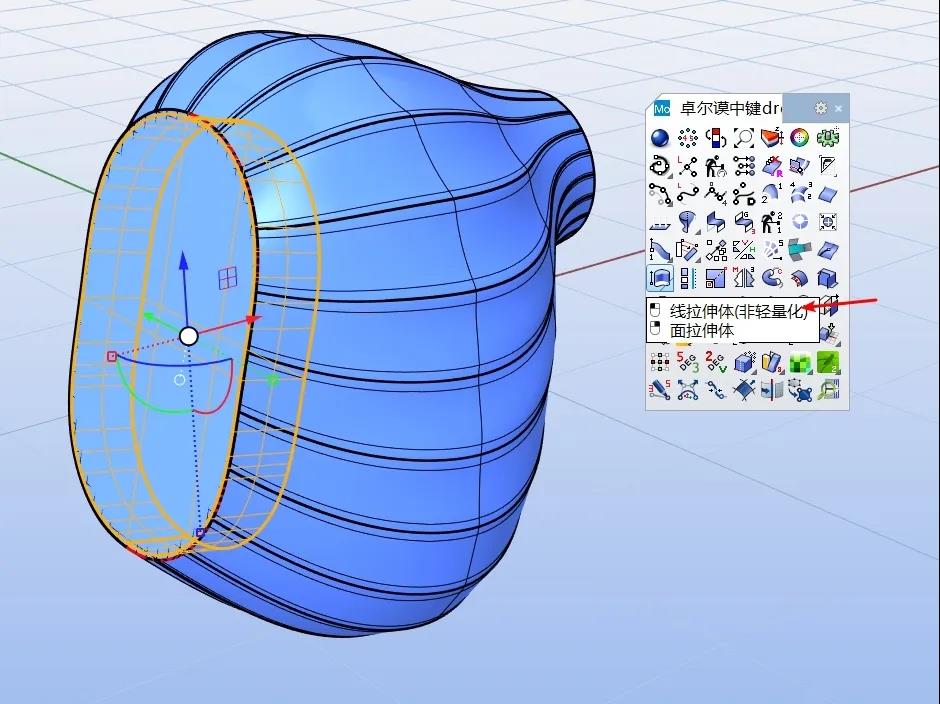The image size is (940, 704).
Task: Click the mirror shapes icon marked M 3
Action: click(744, 279)
